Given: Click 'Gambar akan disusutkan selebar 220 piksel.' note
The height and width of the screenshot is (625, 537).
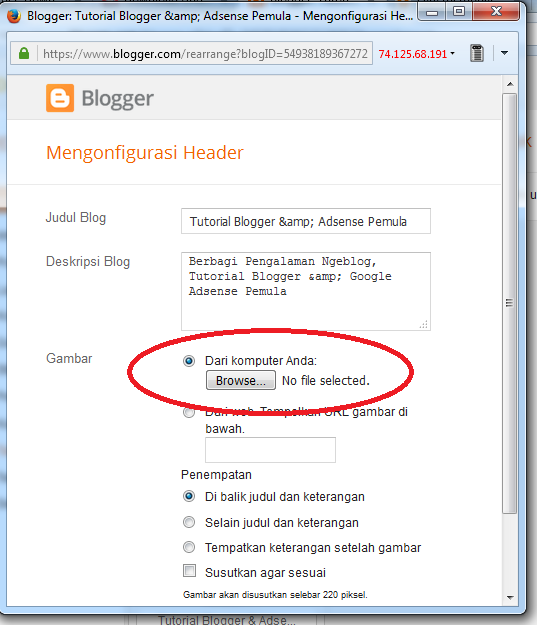Looking at the screenshot, I should pos(275,595).
